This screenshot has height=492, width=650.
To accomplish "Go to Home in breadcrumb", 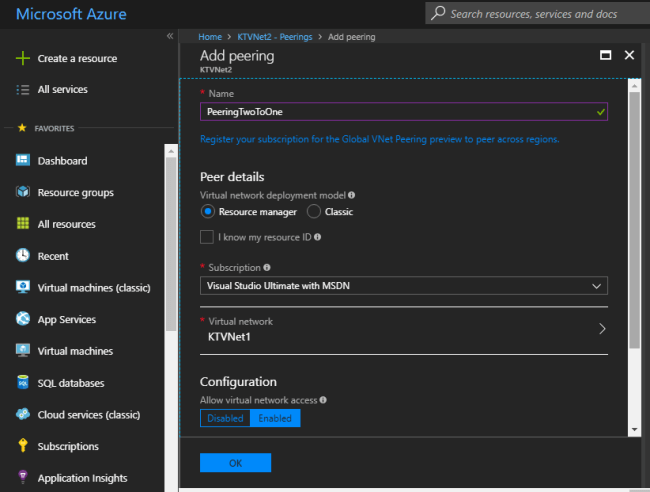I will [x=209, y=36].
